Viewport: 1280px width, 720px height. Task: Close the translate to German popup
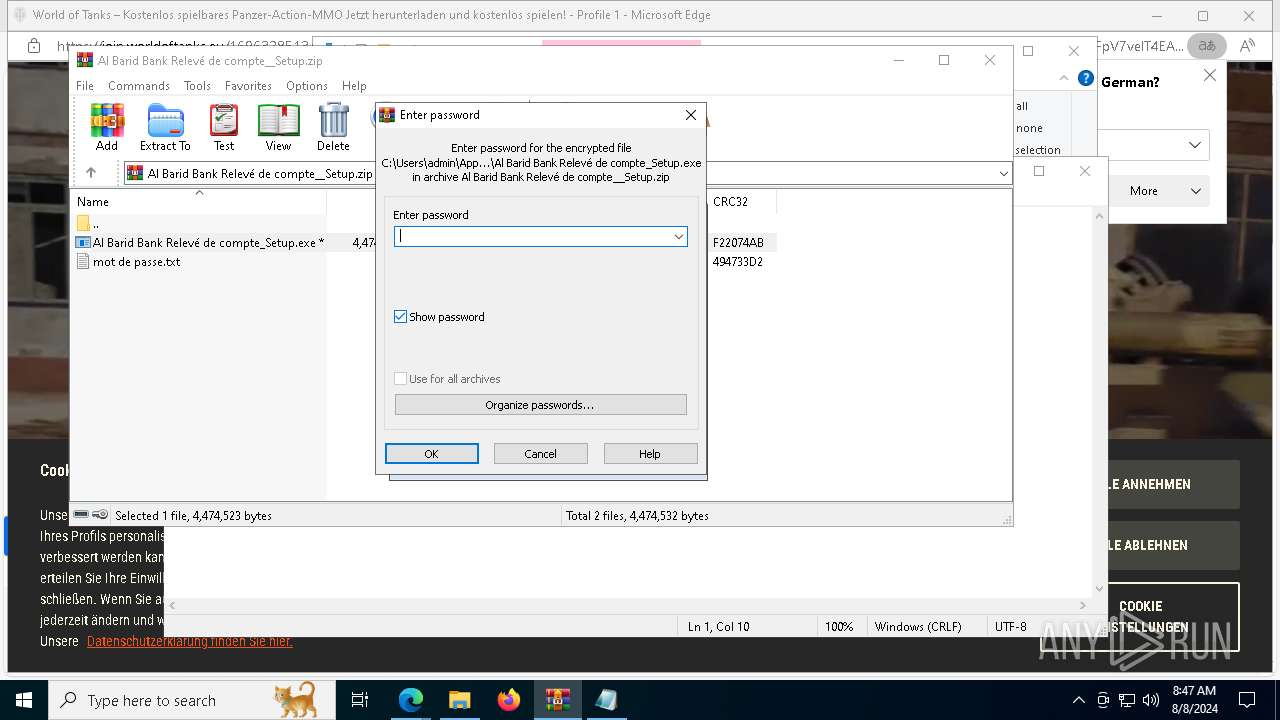click(1210, 75)
